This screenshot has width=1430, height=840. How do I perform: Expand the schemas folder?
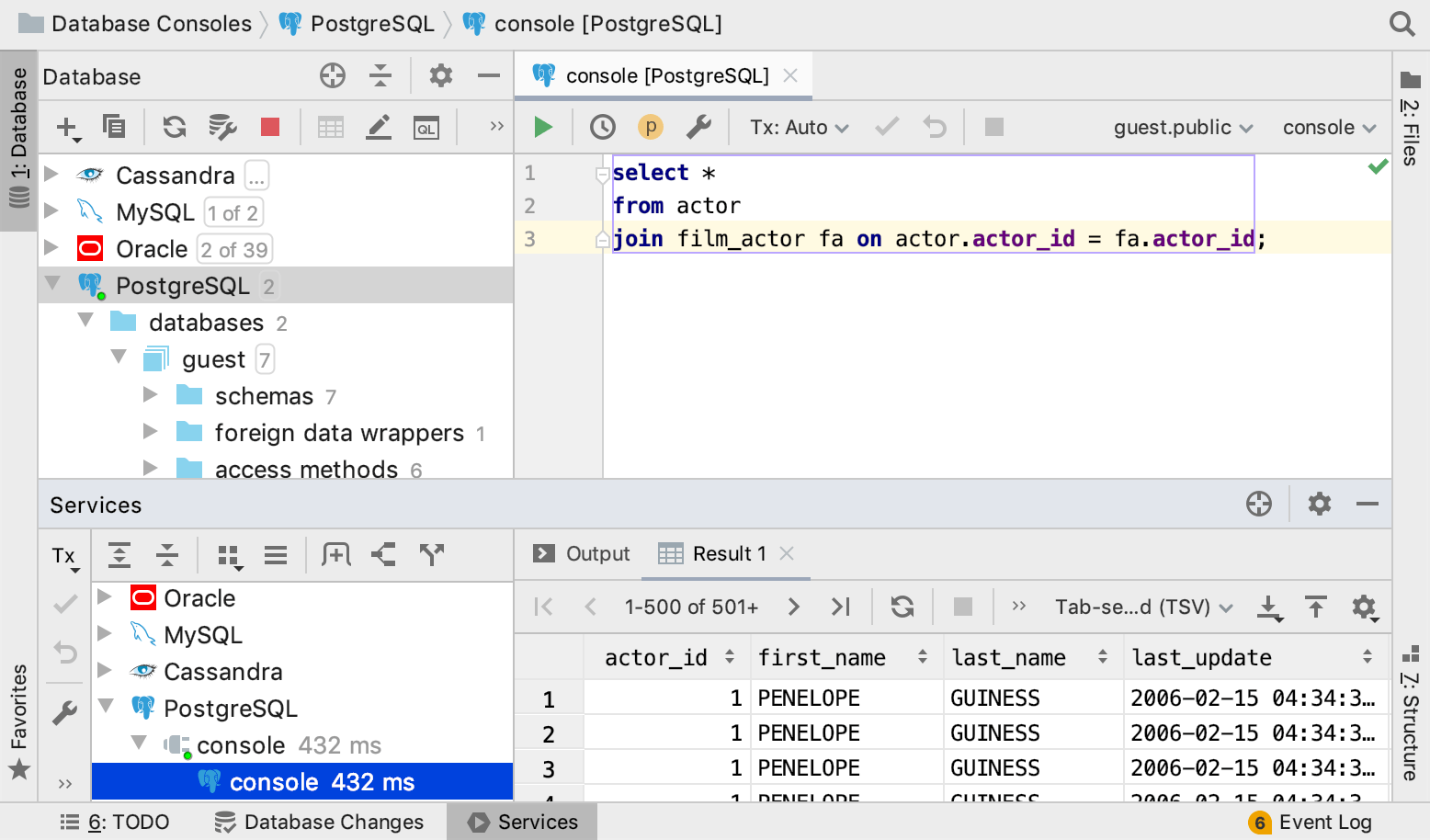[x=151, y=394]
